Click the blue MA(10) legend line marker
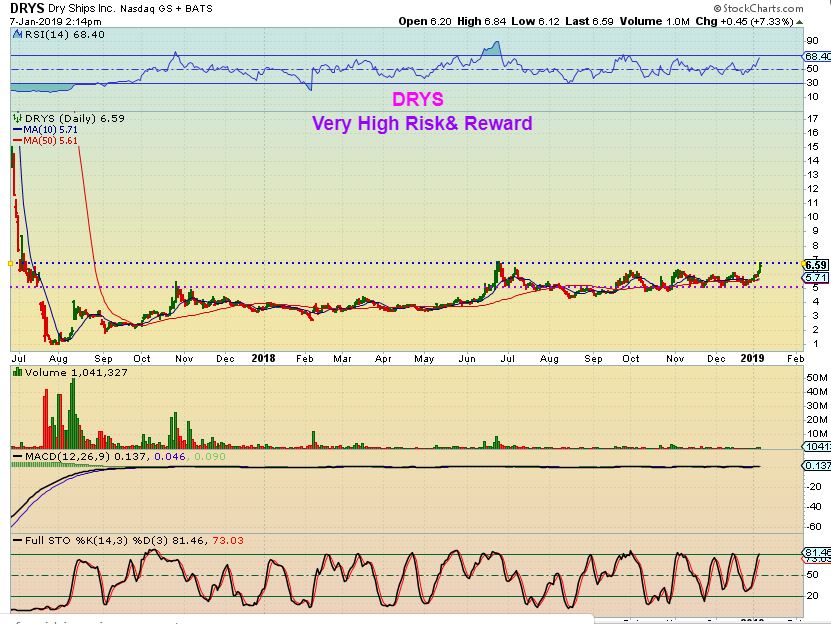Screen dimensions: 831x624 tap(14, 128)
